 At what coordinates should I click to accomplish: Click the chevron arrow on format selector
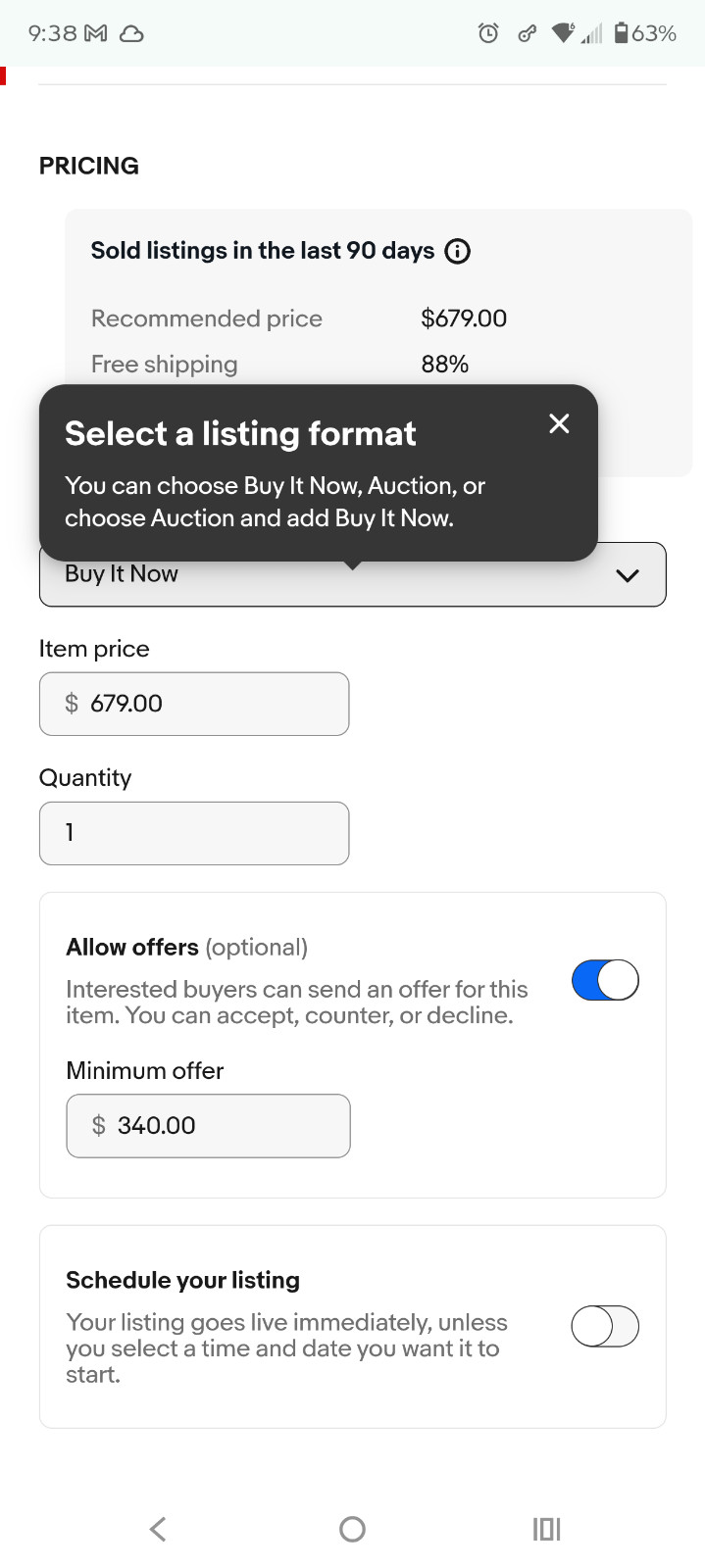point(628,575)
